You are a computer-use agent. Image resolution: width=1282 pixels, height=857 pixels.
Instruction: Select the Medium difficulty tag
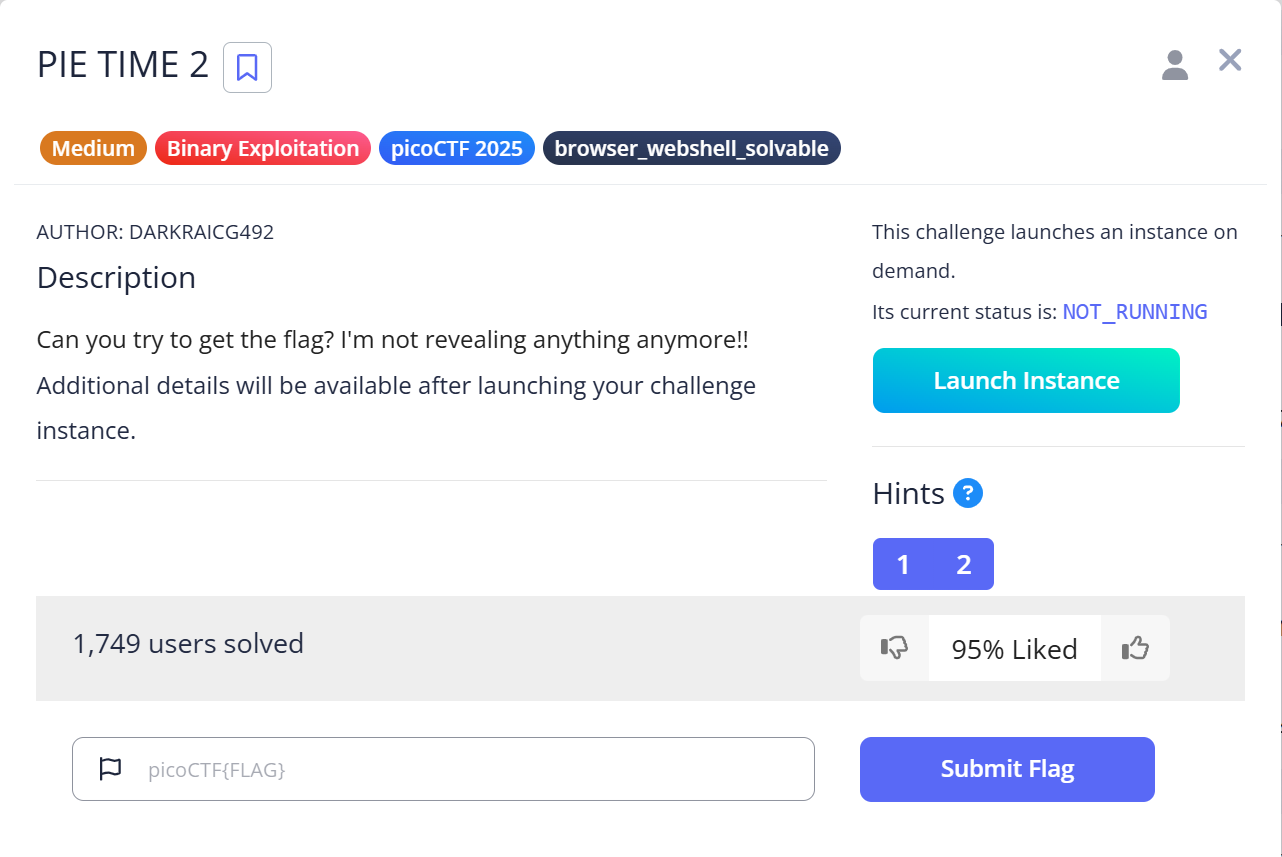coord(93,149)
